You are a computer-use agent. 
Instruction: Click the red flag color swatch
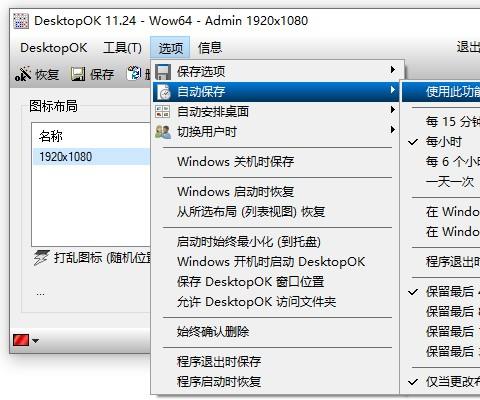tap(21, 340)
